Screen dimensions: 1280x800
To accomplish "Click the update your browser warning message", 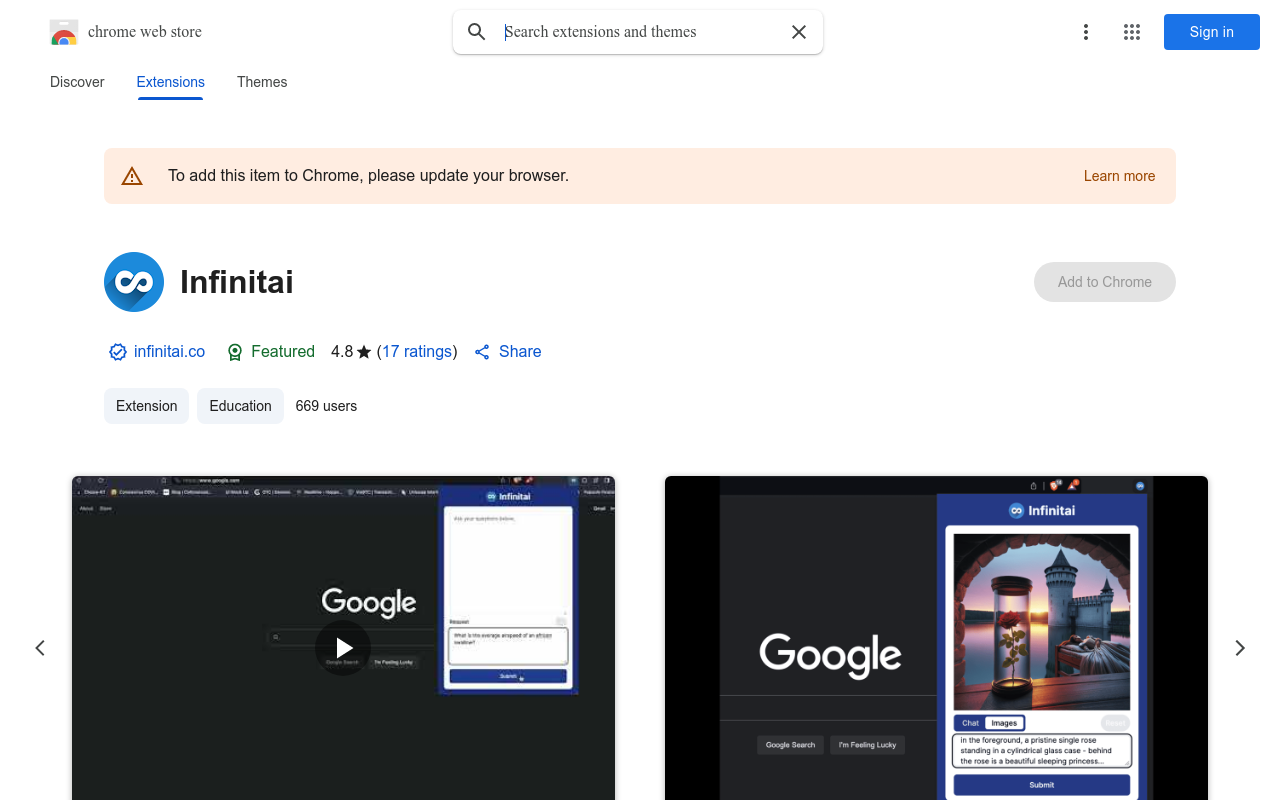I will (368, 176).
